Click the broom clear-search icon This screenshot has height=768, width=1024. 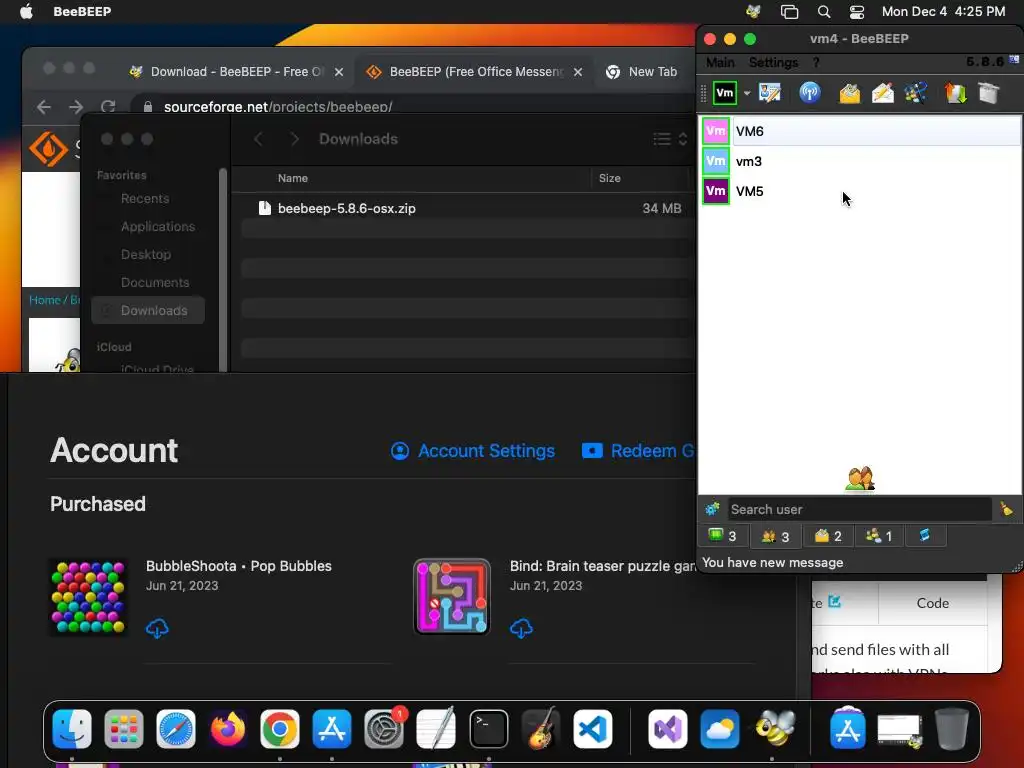click(1006, 509)
